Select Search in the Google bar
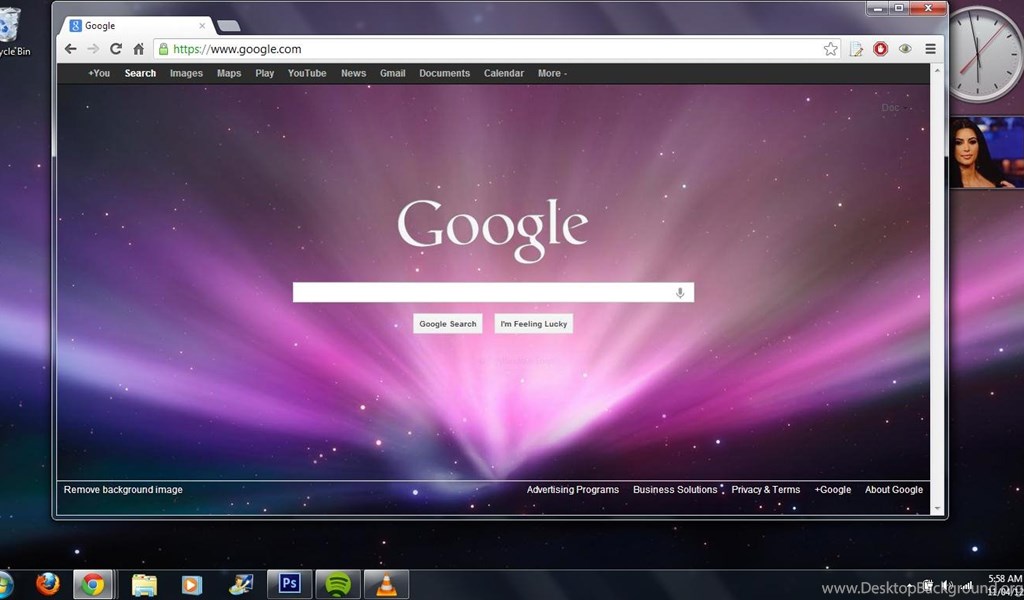The height and width of the screenshot is (600, 1024). coord(140,73)
